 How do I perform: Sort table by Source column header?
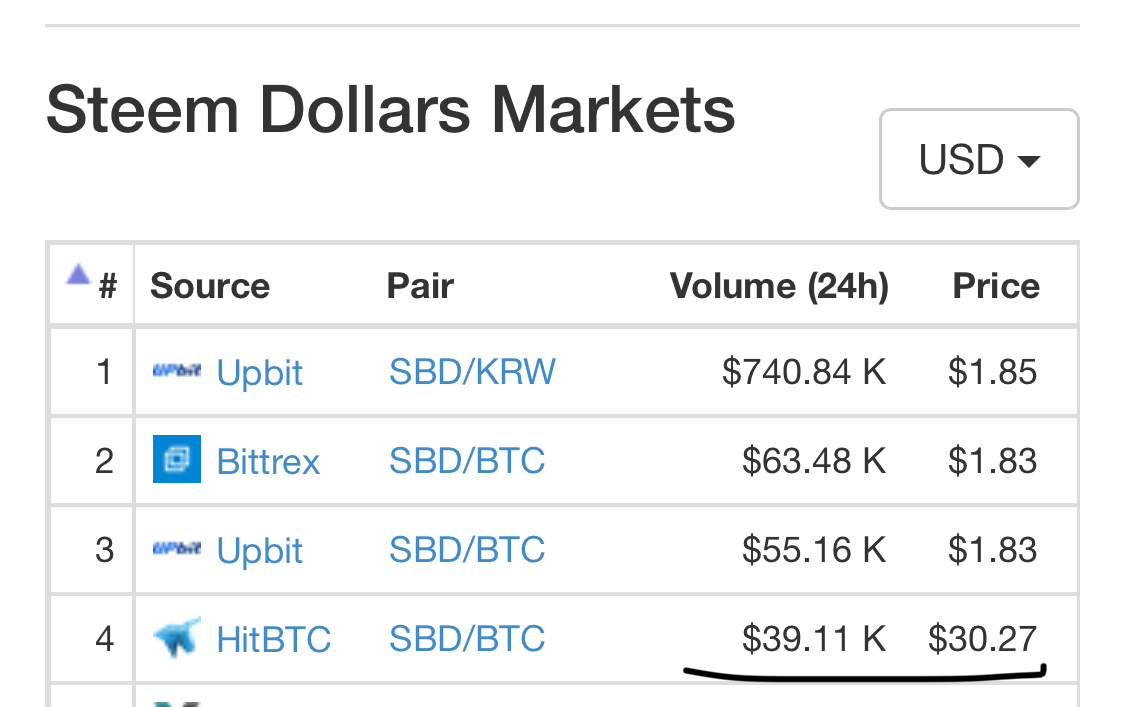[210, 286]
